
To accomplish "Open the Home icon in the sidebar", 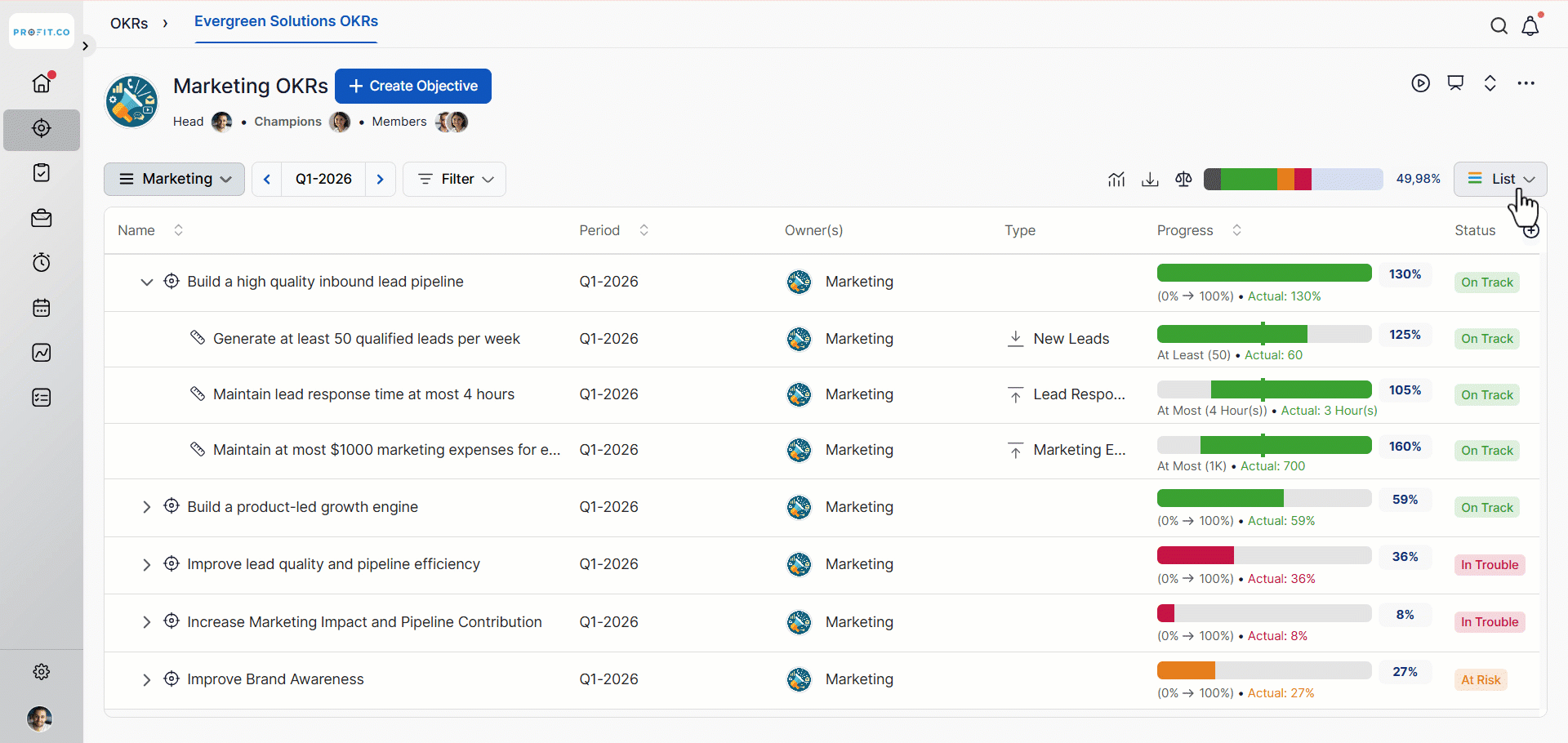I will 42,83.
